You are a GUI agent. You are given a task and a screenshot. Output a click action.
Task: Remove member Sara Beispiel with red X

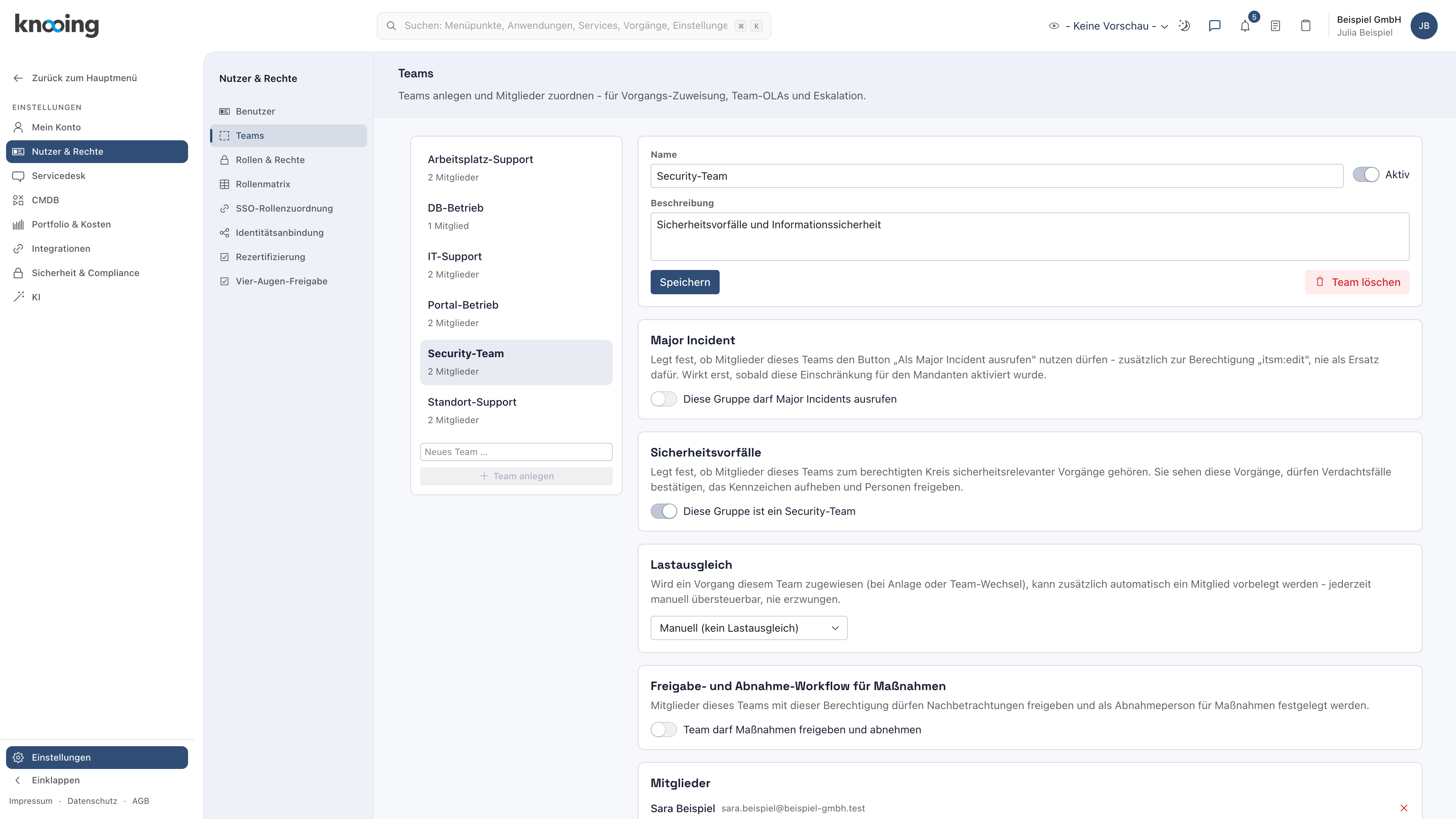coord(1404,808)
